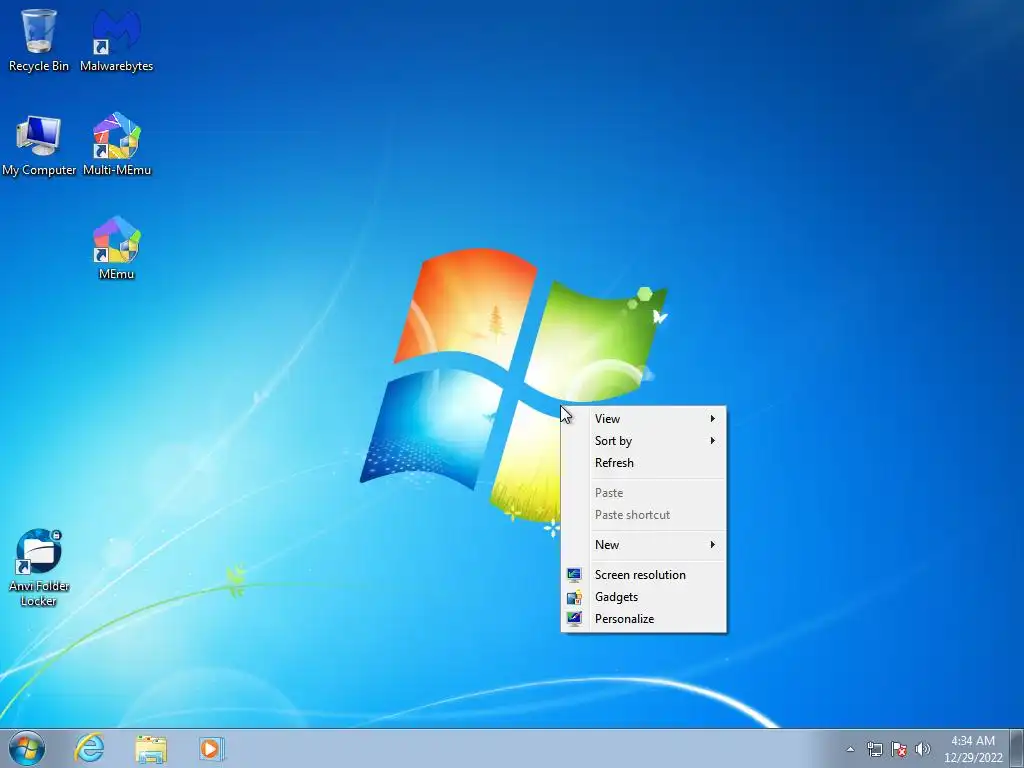Screen dimensions: 1024x768
Task: Select the MEmu desktop shortcut
Action: [116, 248]
